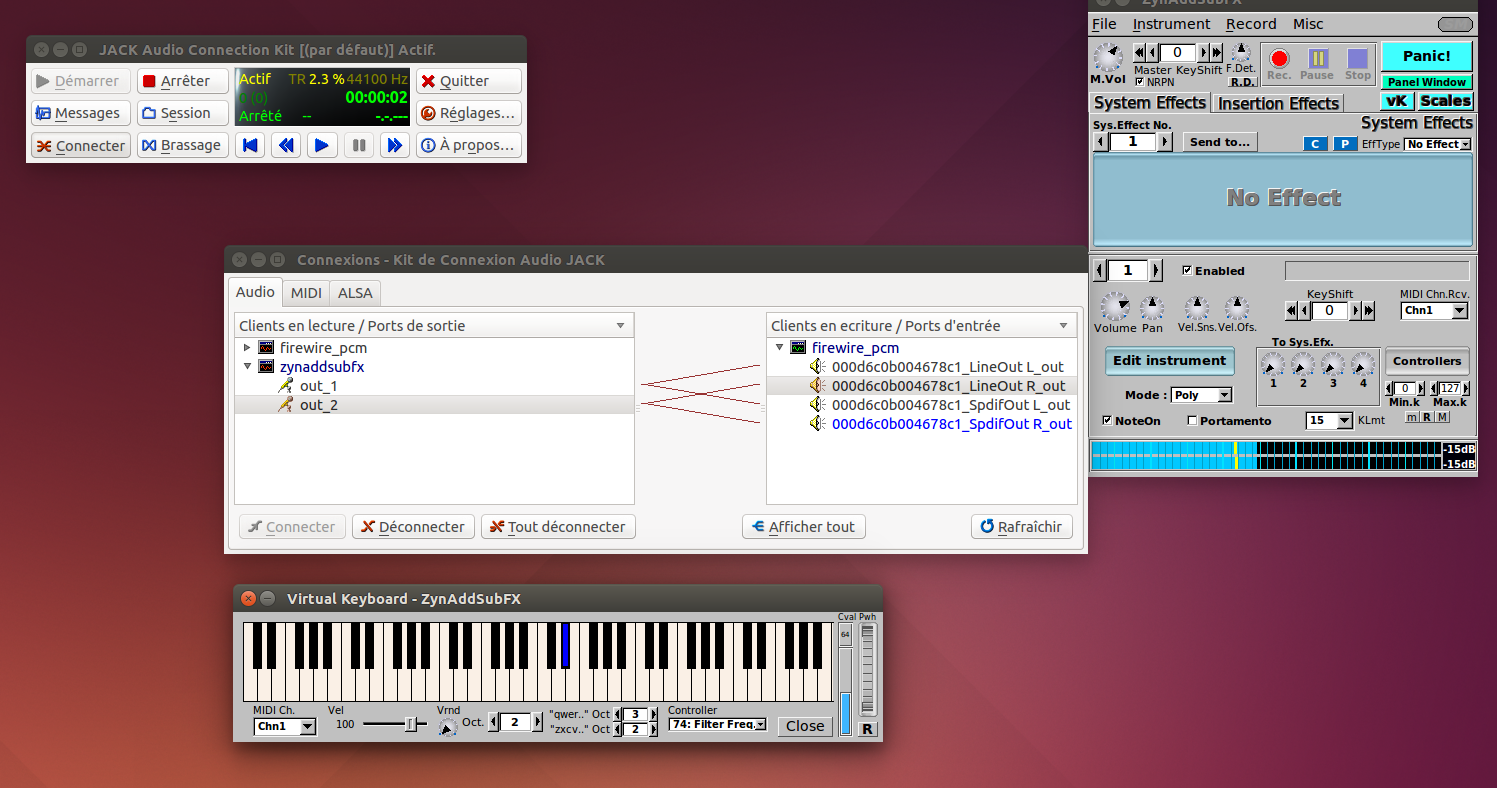Click the fast-forward transport button in JACK
Viewport: 1497px width, 788px height.
coord(394,146)
